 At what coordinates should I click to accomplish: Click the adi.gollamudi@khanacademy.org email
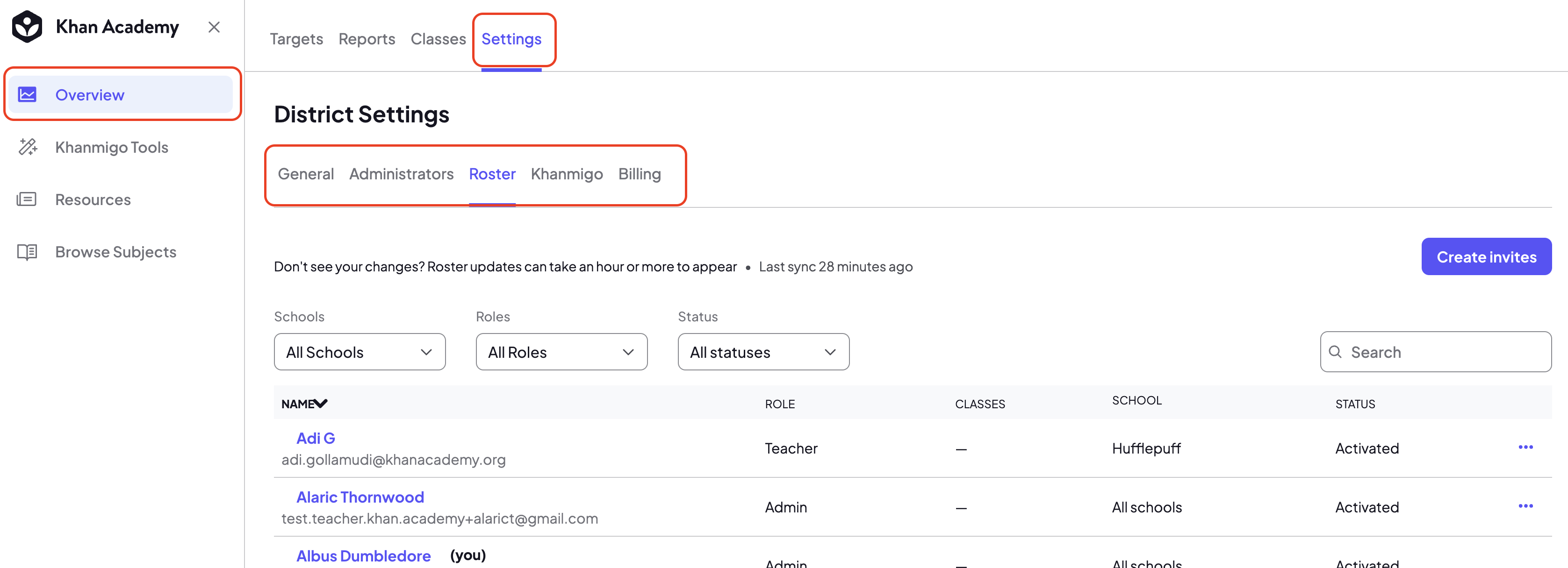pyautogui.click(x=393, y=460)
